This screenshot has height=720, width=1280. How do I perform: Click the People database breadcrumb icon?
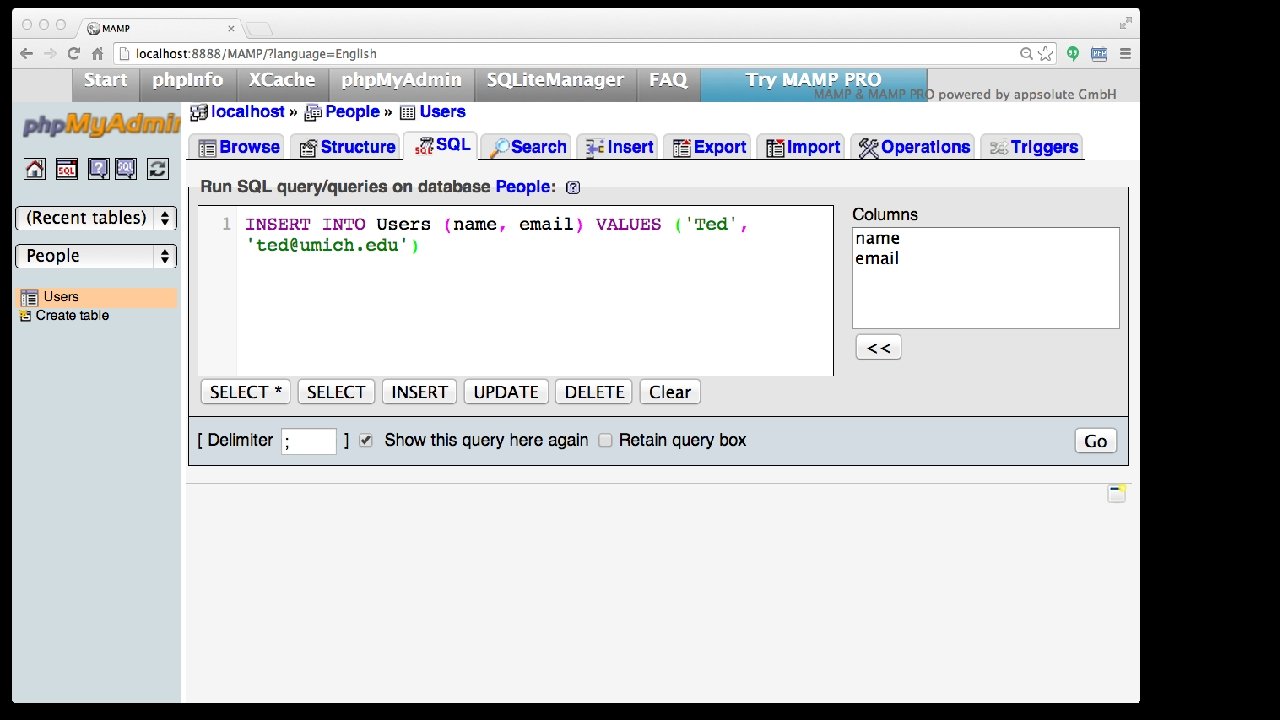(x=313, y=112)
